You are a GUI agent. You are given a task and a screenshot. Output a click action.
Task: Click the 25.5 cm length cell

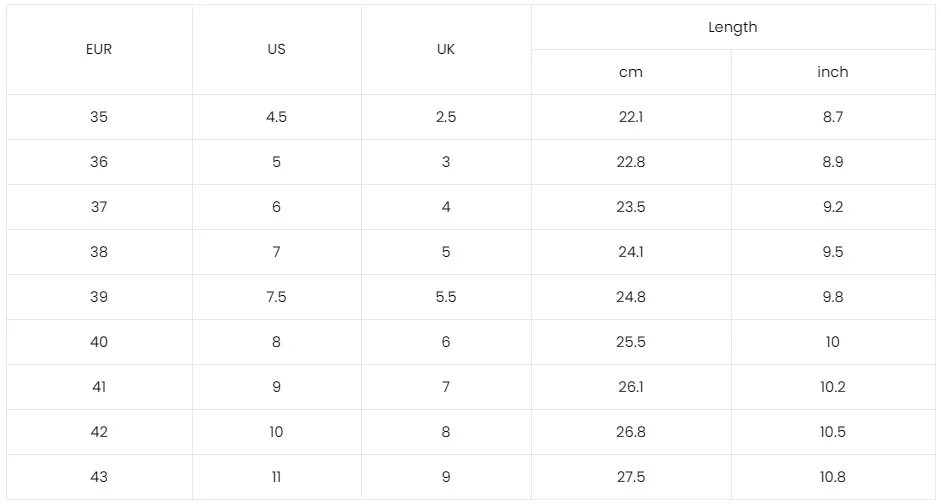click(x=631, y=342)
